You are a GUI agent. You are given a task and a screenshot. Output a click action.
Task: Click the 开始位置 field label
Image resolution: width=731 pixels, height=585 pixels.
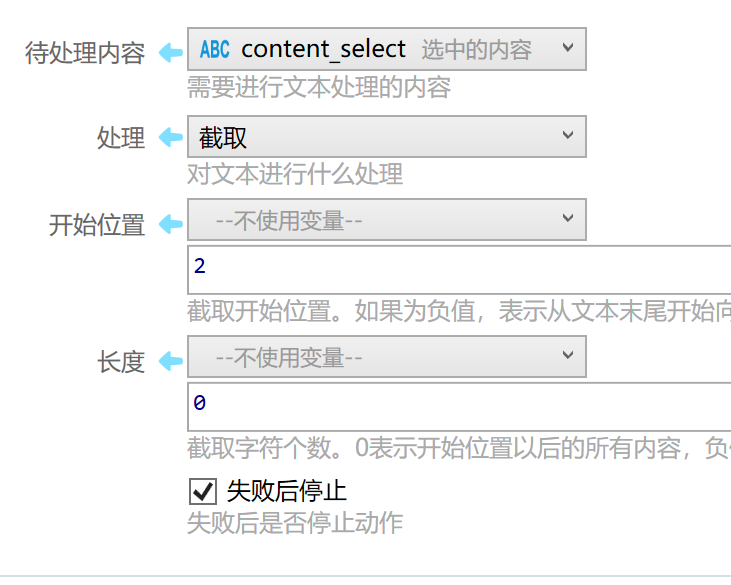[x=97, y=225]
